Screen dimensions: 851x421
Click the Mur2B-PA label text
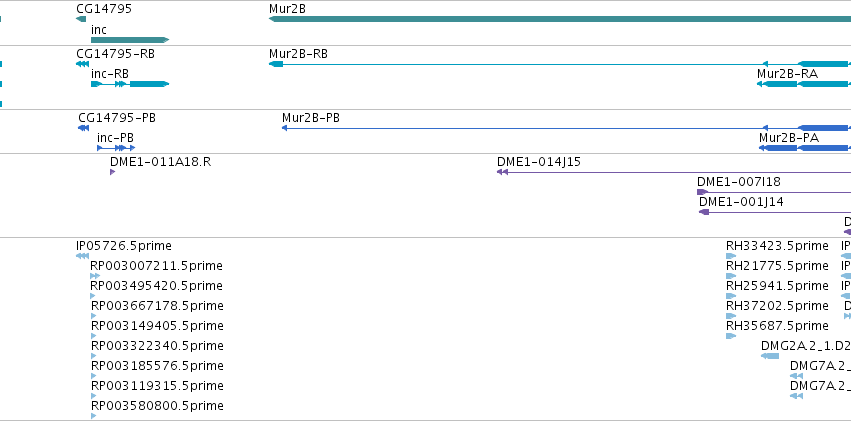coord(789,138)
